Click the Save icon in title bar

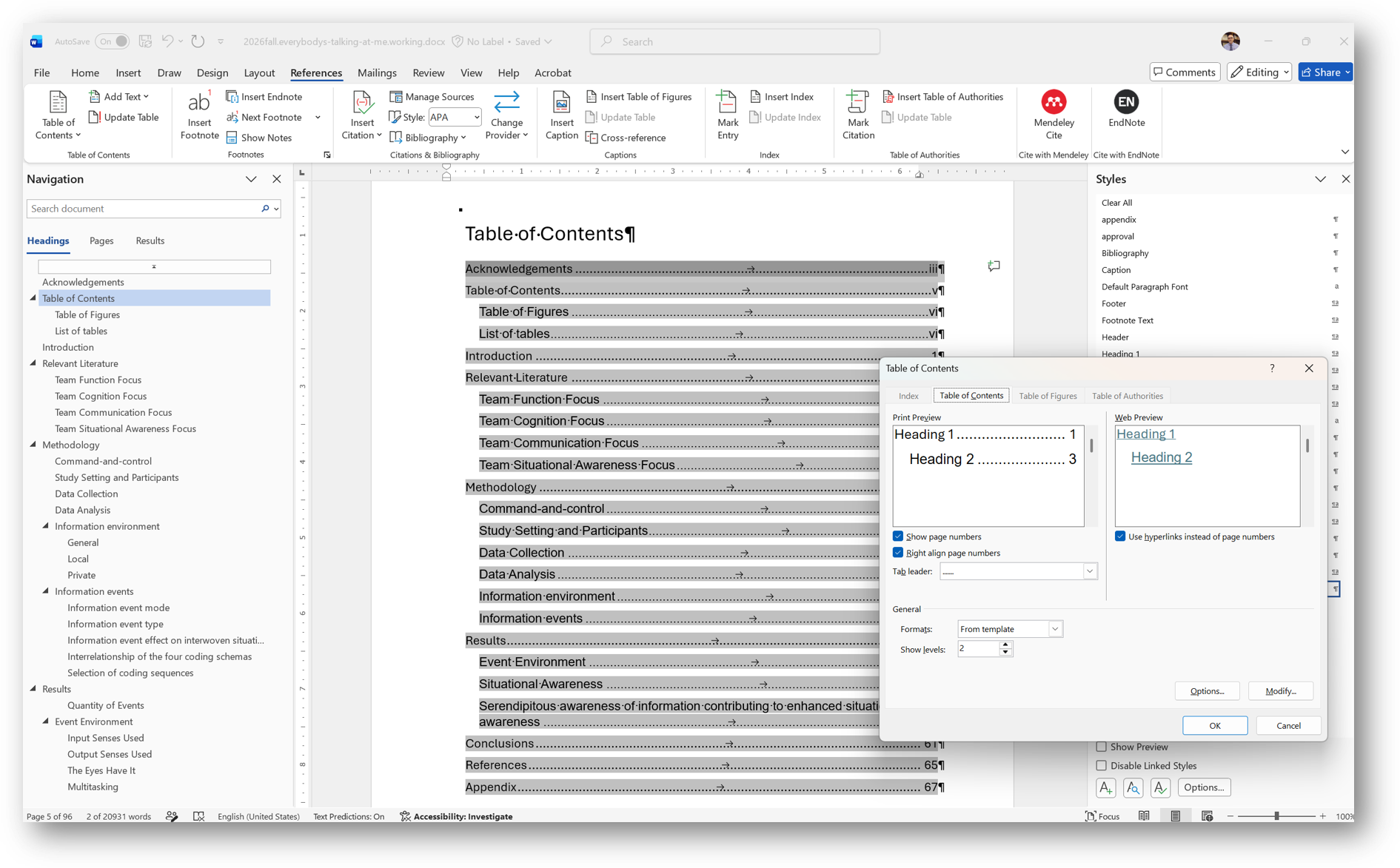click(x=145, y=41)
